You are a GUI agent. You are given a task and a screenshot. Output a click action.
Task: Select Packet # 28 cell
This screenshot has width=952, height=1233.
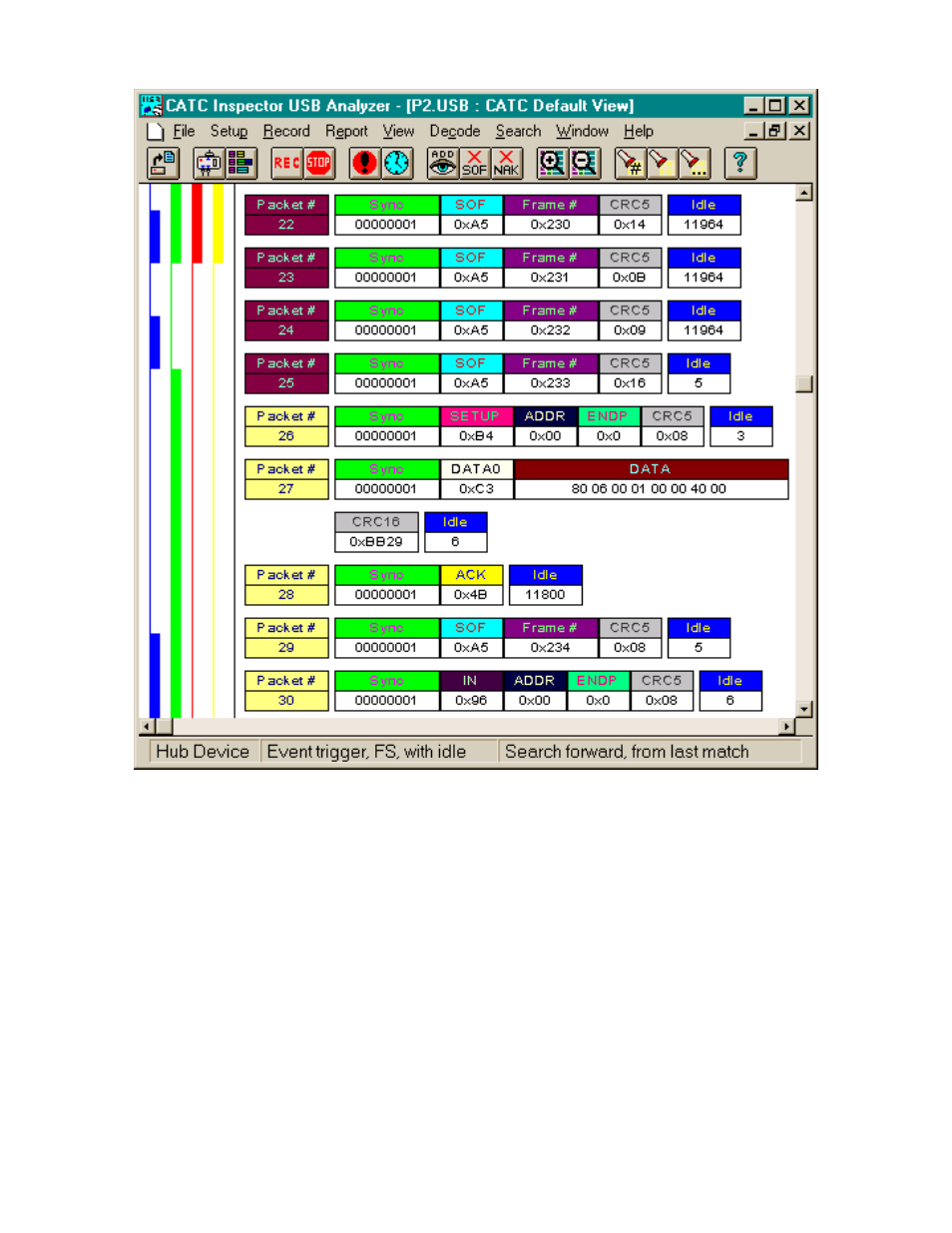286,585
